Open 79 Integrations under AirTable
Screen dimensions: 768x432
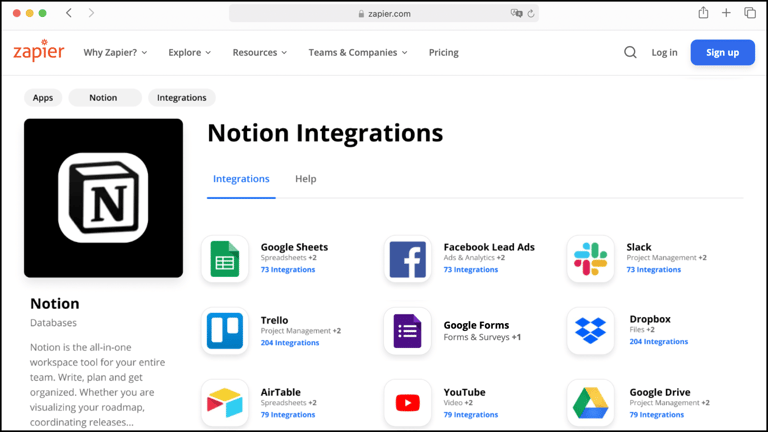tap(288, 414)
